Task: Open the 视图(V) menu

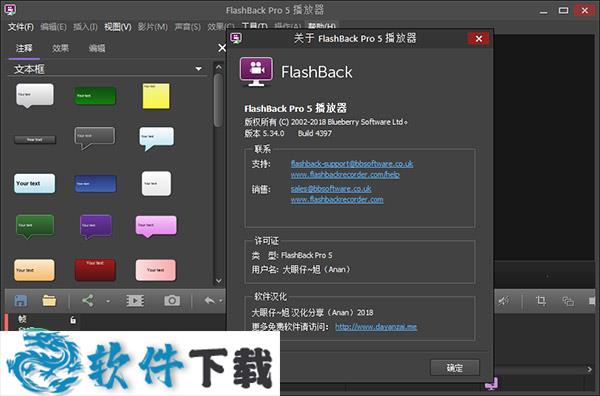Action: (x=118, y=27)
